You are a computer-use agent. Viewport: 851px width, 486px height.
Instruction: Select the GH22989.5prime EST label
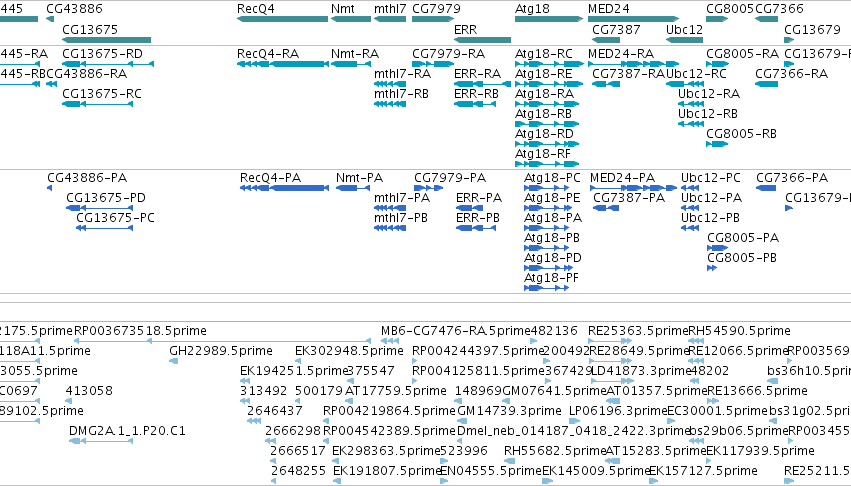pyautogui.click(x=221, y=351)
